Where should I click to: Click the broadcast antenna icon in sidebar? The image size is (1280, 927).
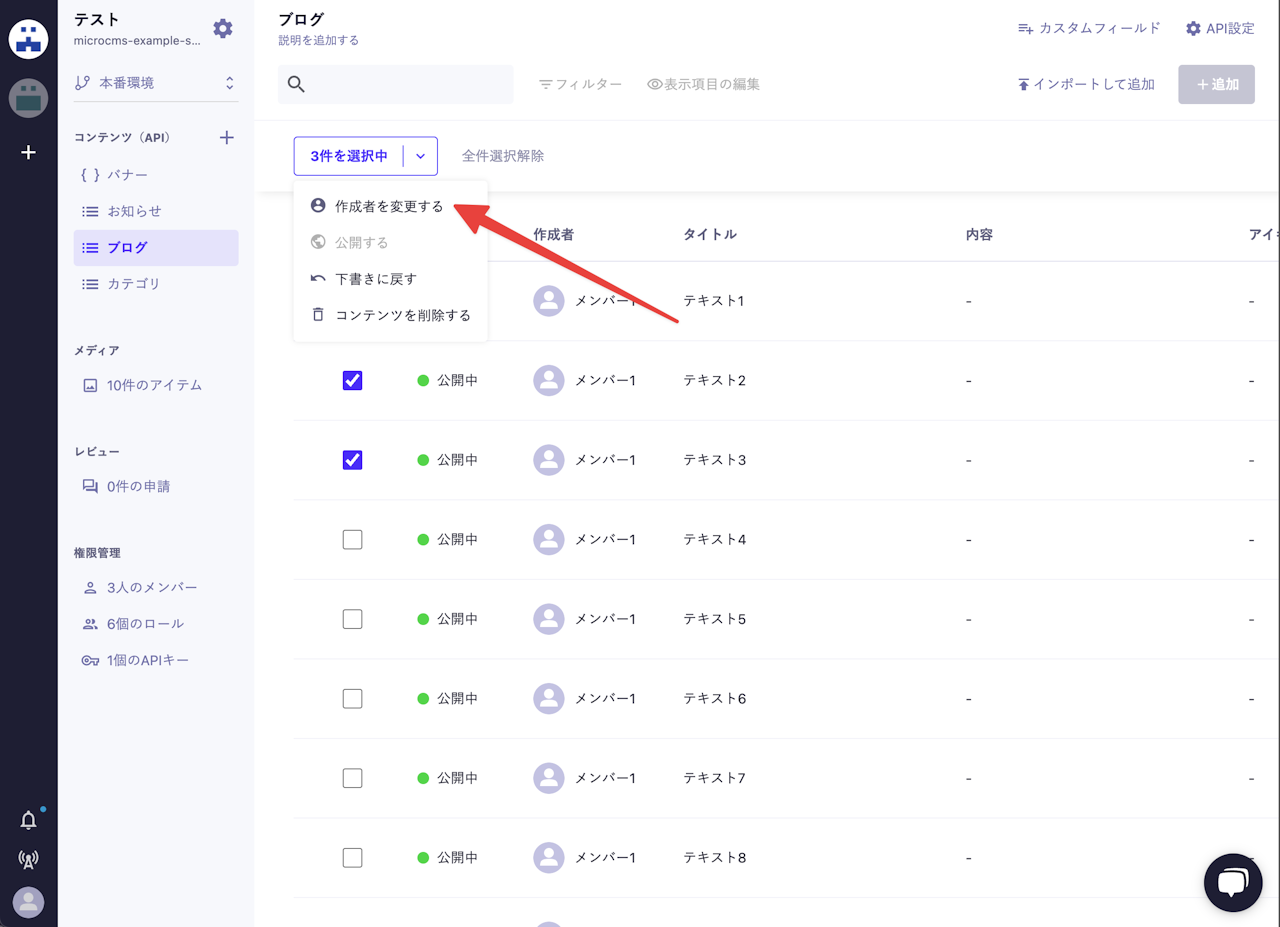click(29, 859)
